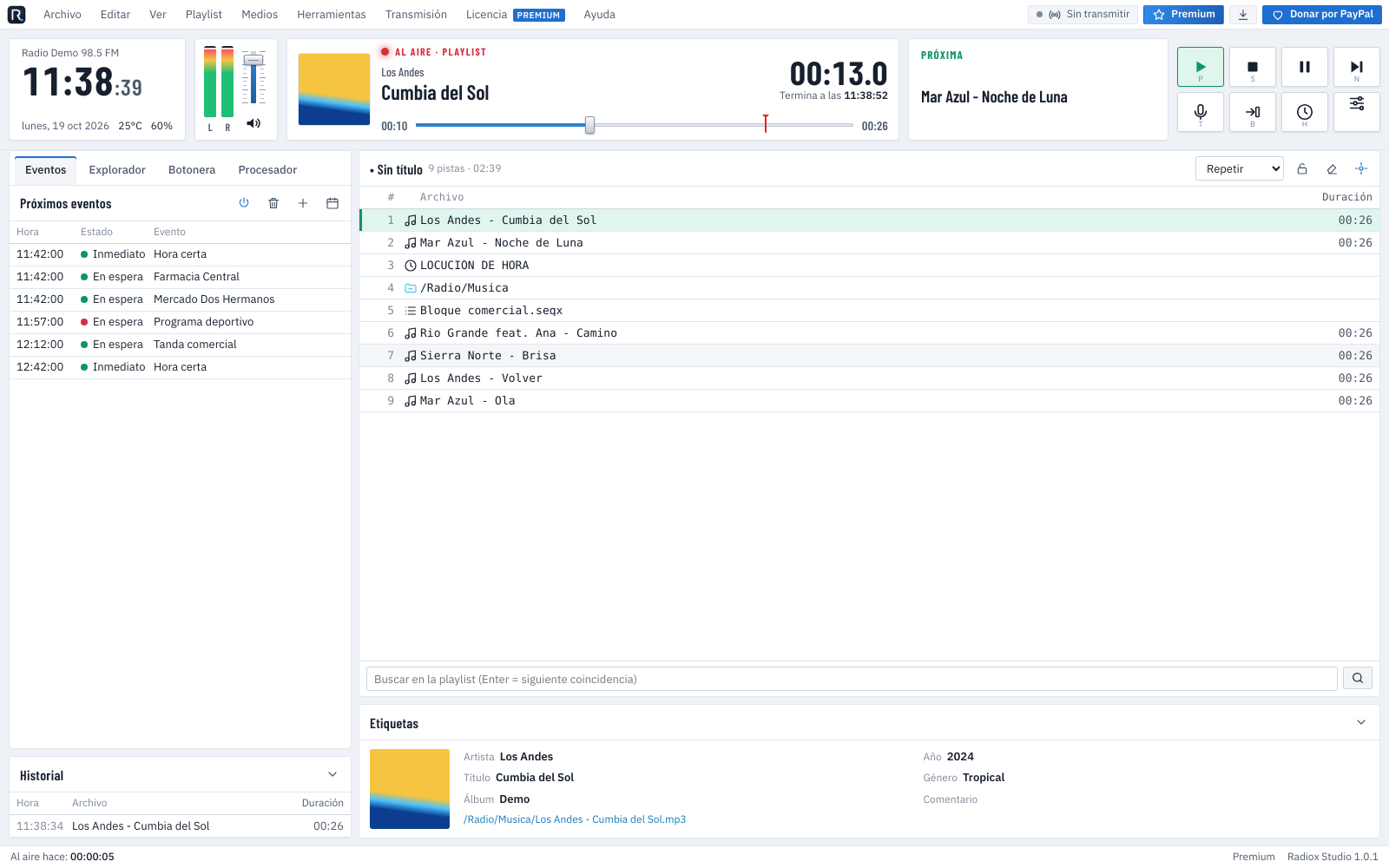Open the events calendar icon
1389x868 pixels.
point(332,203)
